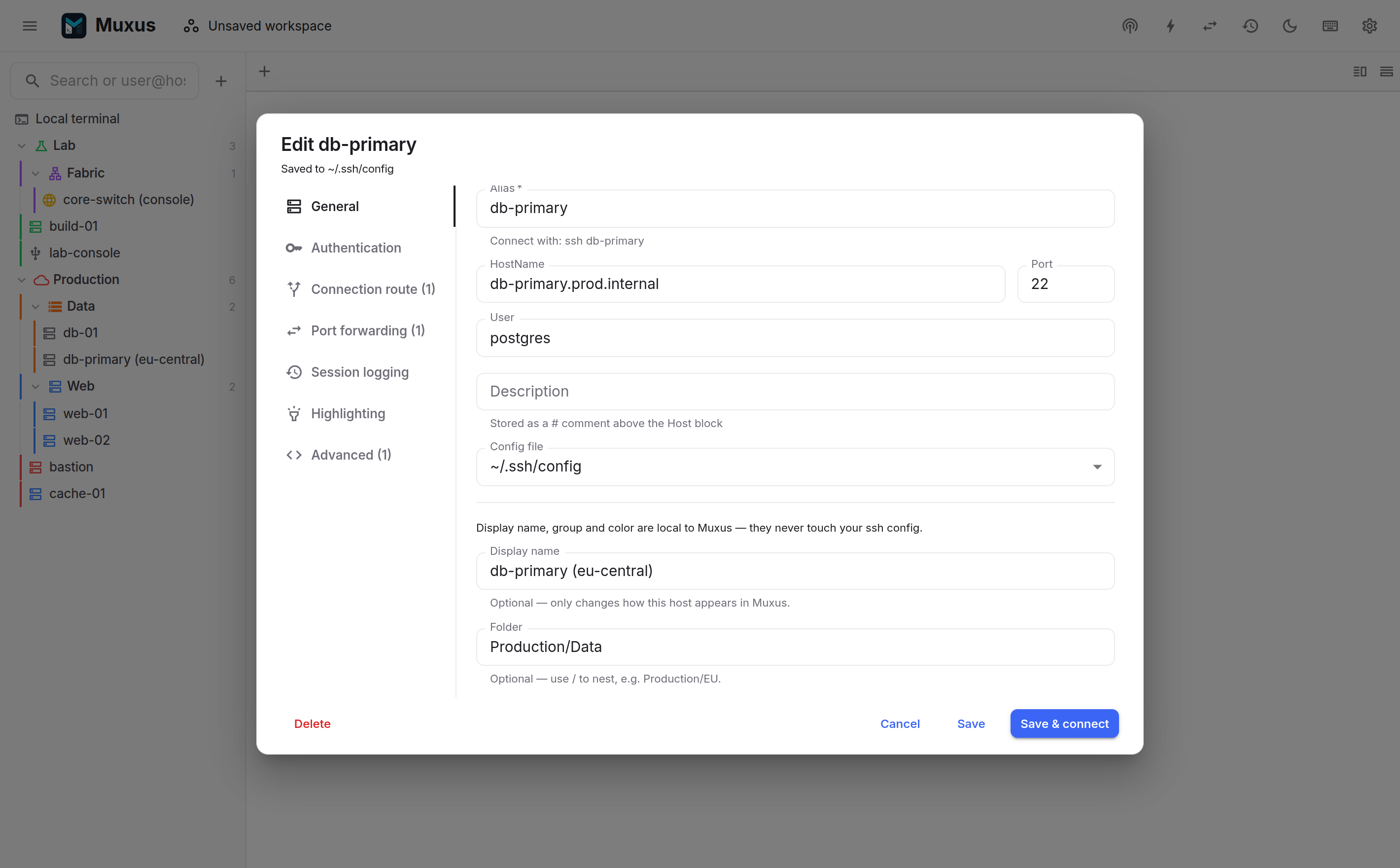Click the Save button
The image size is (1400, 868).
click(971, 724)
